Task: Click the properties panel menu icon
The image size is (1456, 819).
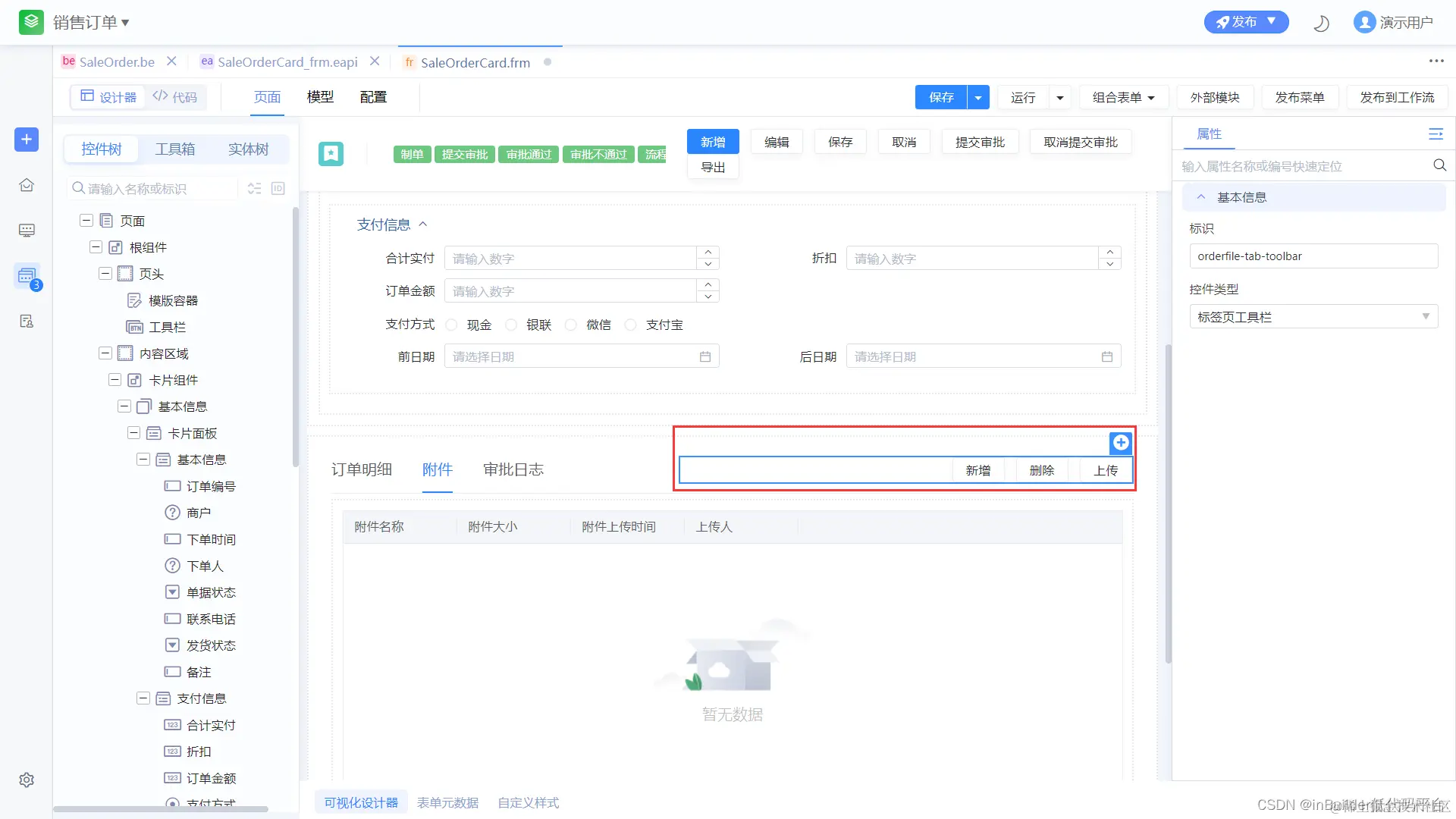Action: (1436, 134)
